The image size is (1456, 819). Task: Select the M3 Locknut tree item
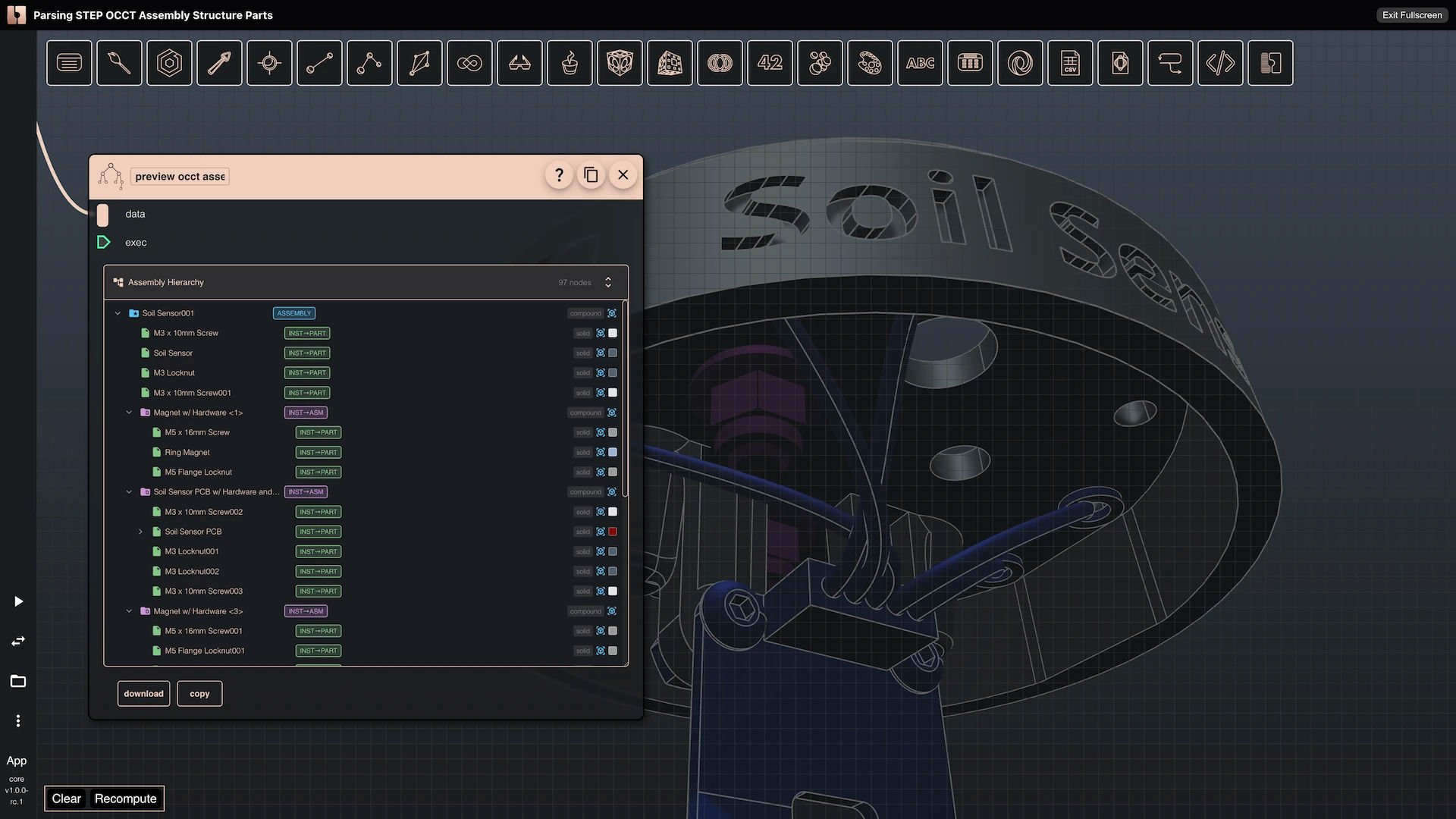click(x=174, y=373)
